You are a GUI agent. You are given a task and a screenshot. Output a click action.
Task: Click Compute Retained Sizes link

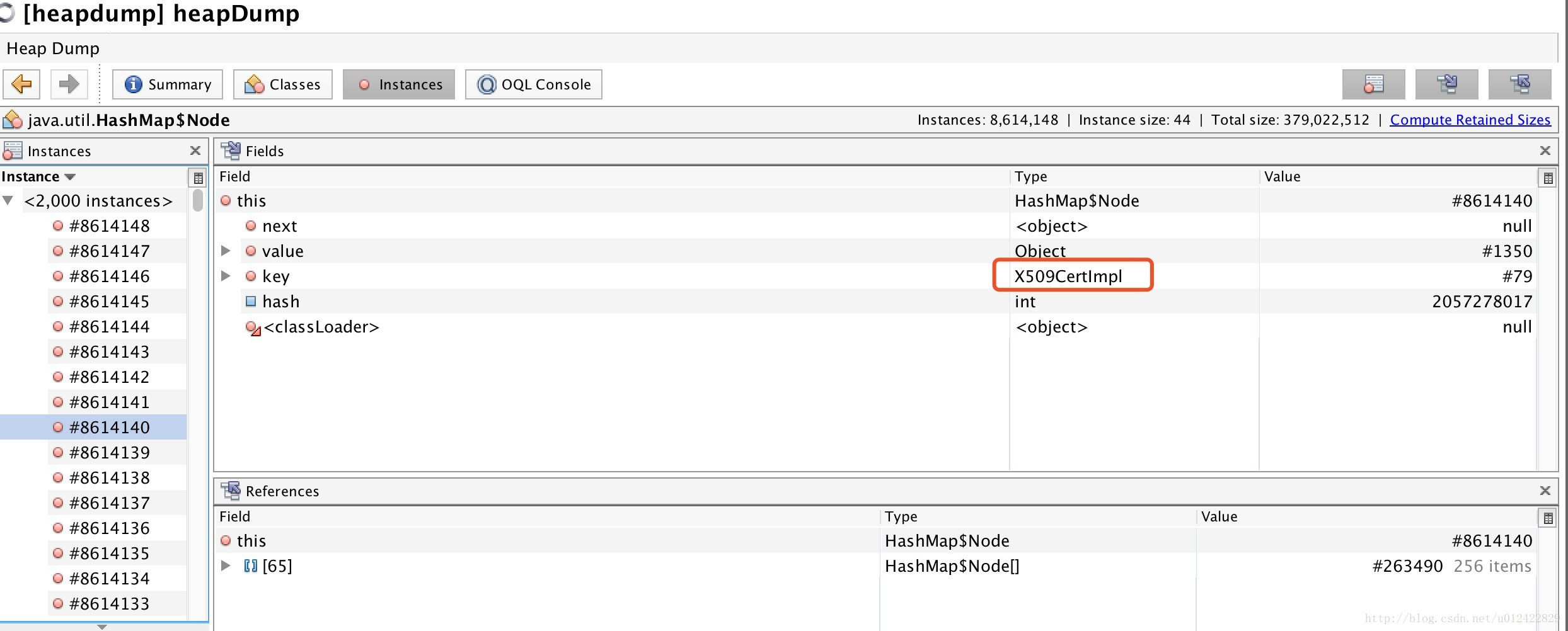pyautogui.click(x=1470, y=120)
